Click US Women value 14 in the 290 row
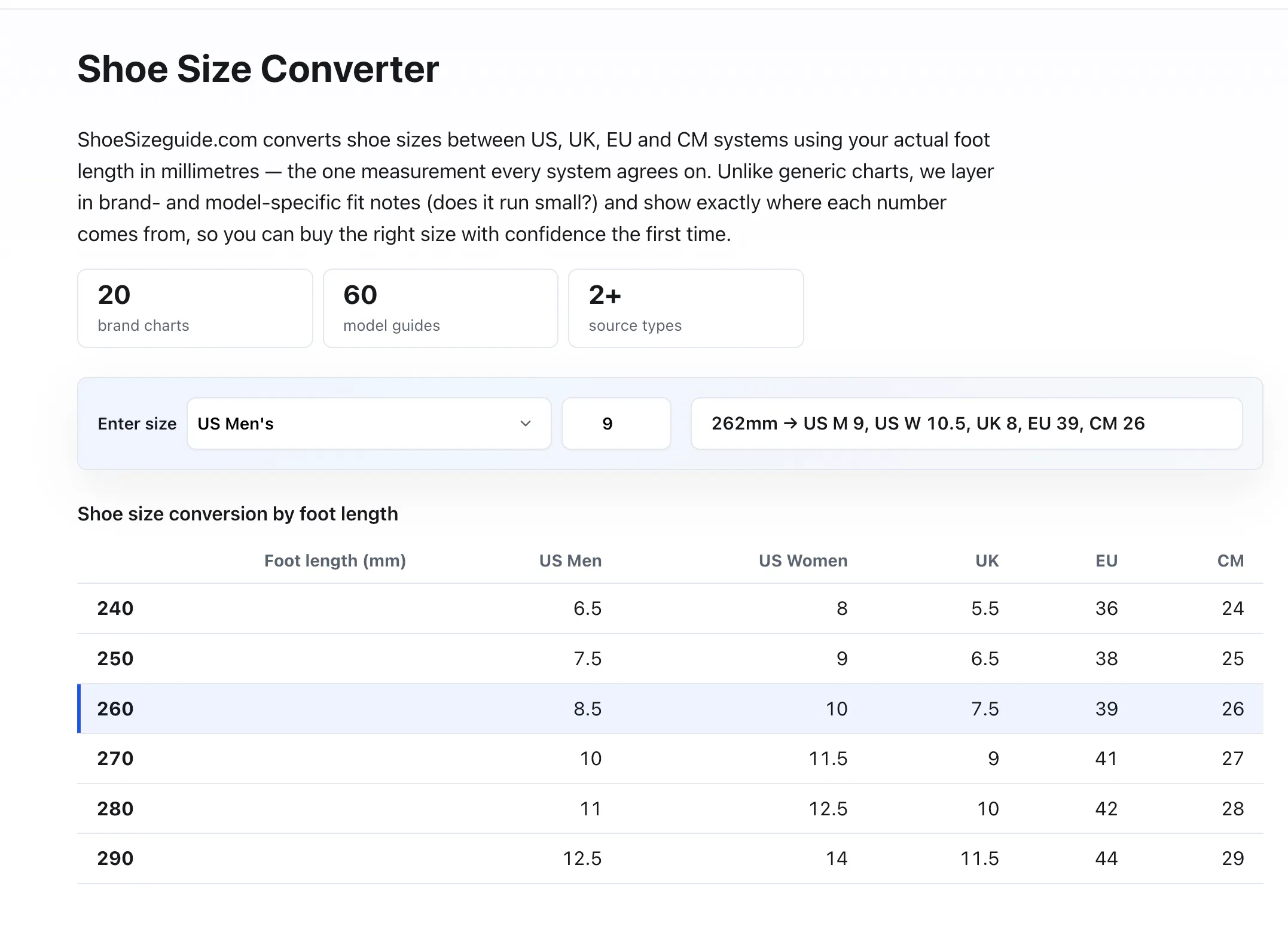The height and width of the screenshot is (926, 1288). pos(837,858)
